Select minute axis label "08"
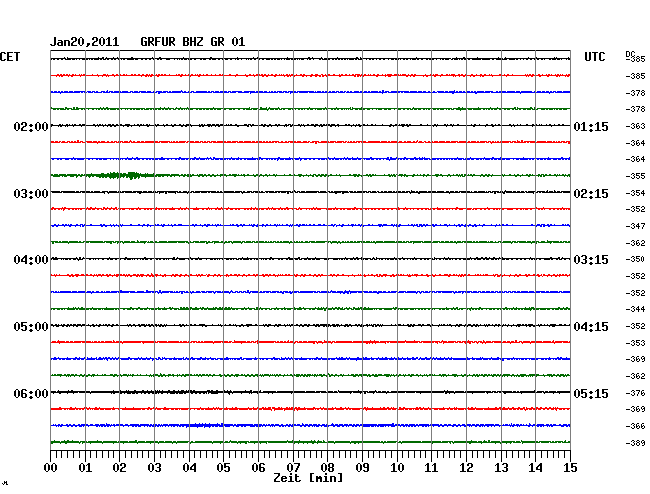Viewport: 650px width, 494px height. (327, 467)
